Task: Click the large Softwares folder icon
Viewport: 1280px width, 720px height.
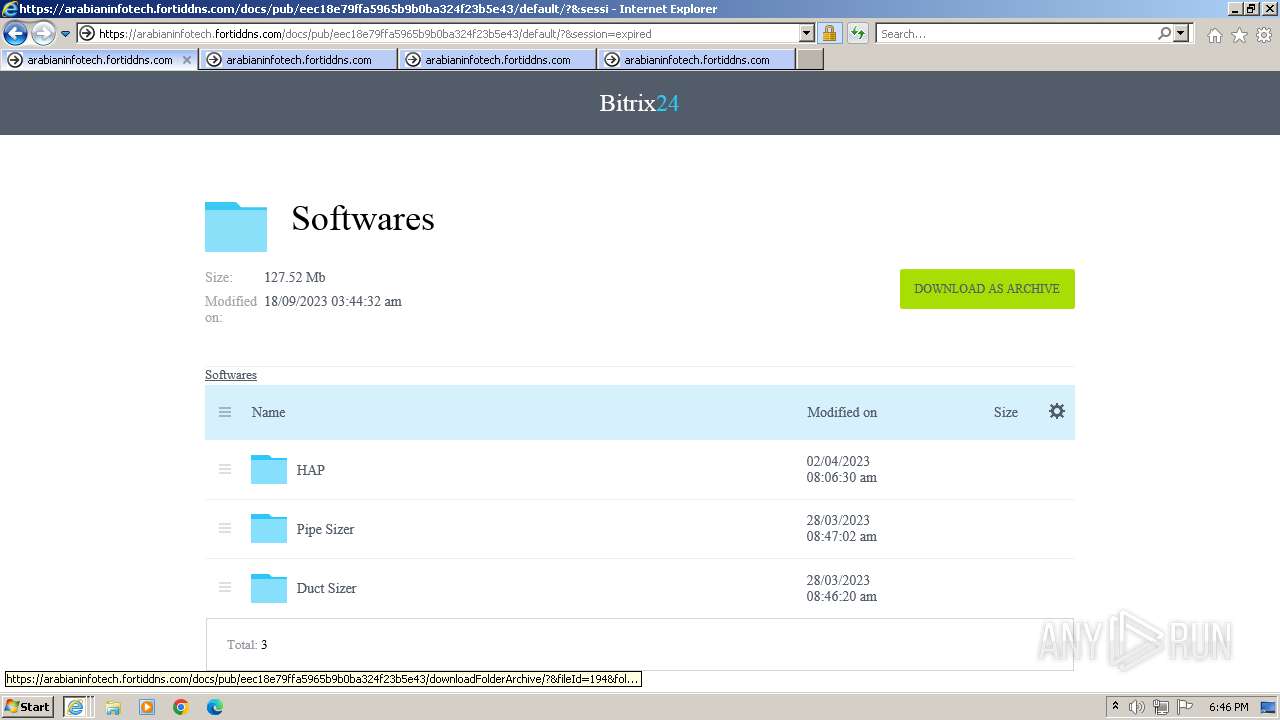Action: click(x=236, y=226)
